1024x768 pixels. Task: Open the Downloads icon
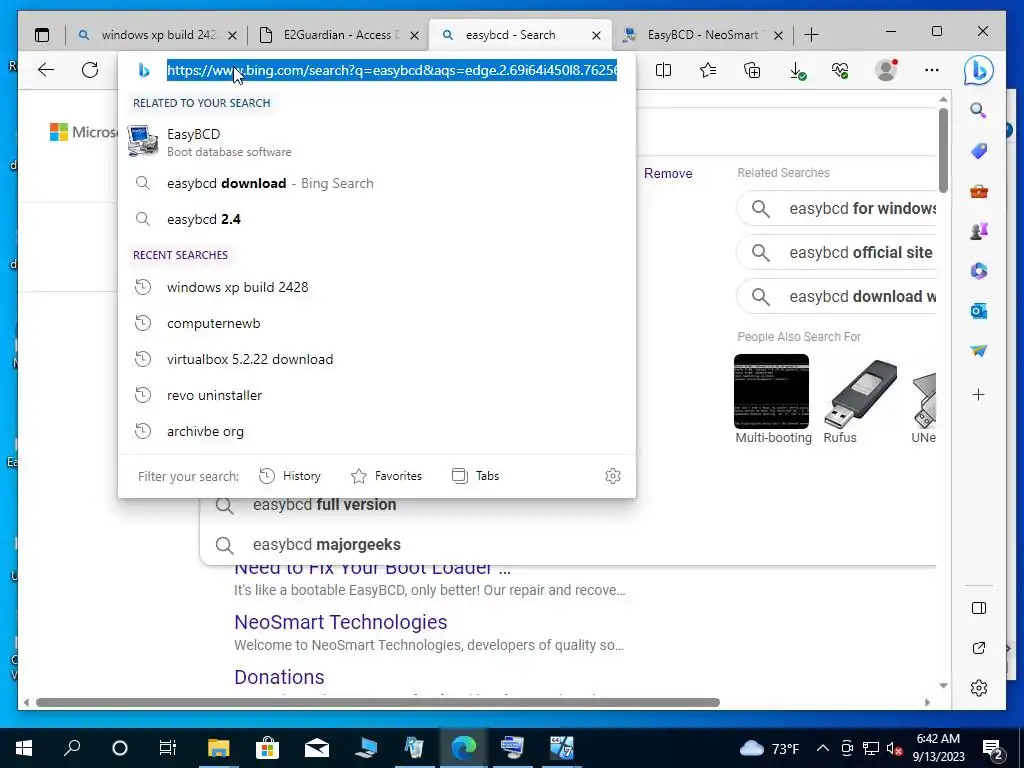tap(797, 71)
